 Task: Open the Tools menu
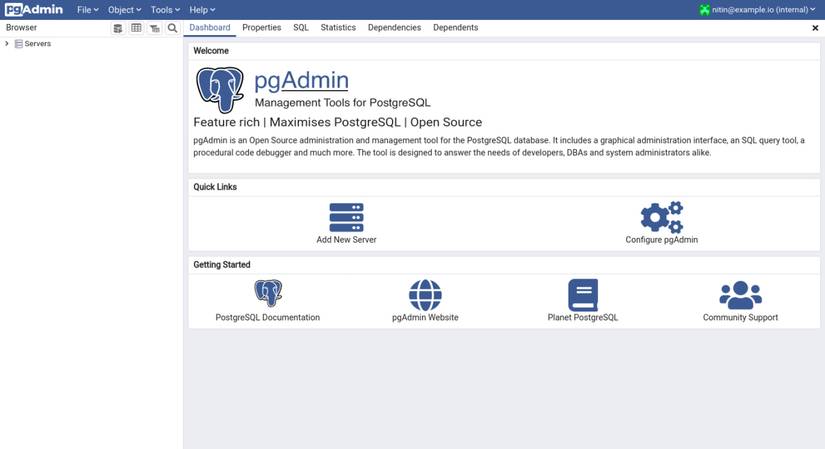[165, 9]
